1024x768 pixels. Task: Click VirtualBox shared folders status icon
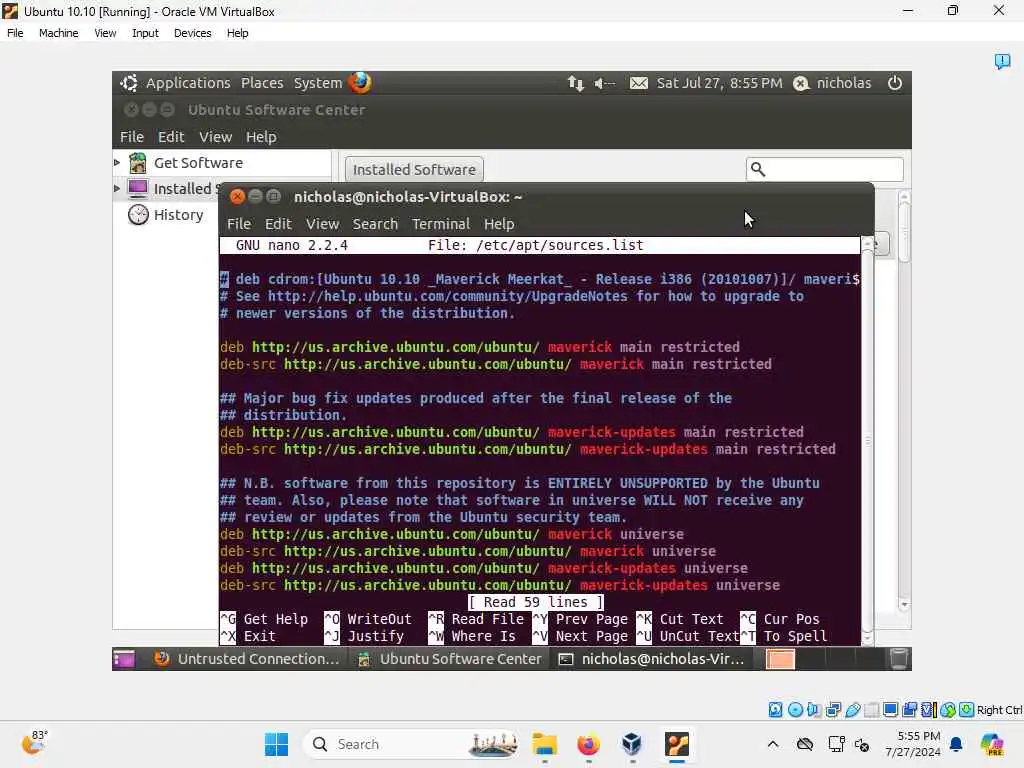tap(871, 710)
